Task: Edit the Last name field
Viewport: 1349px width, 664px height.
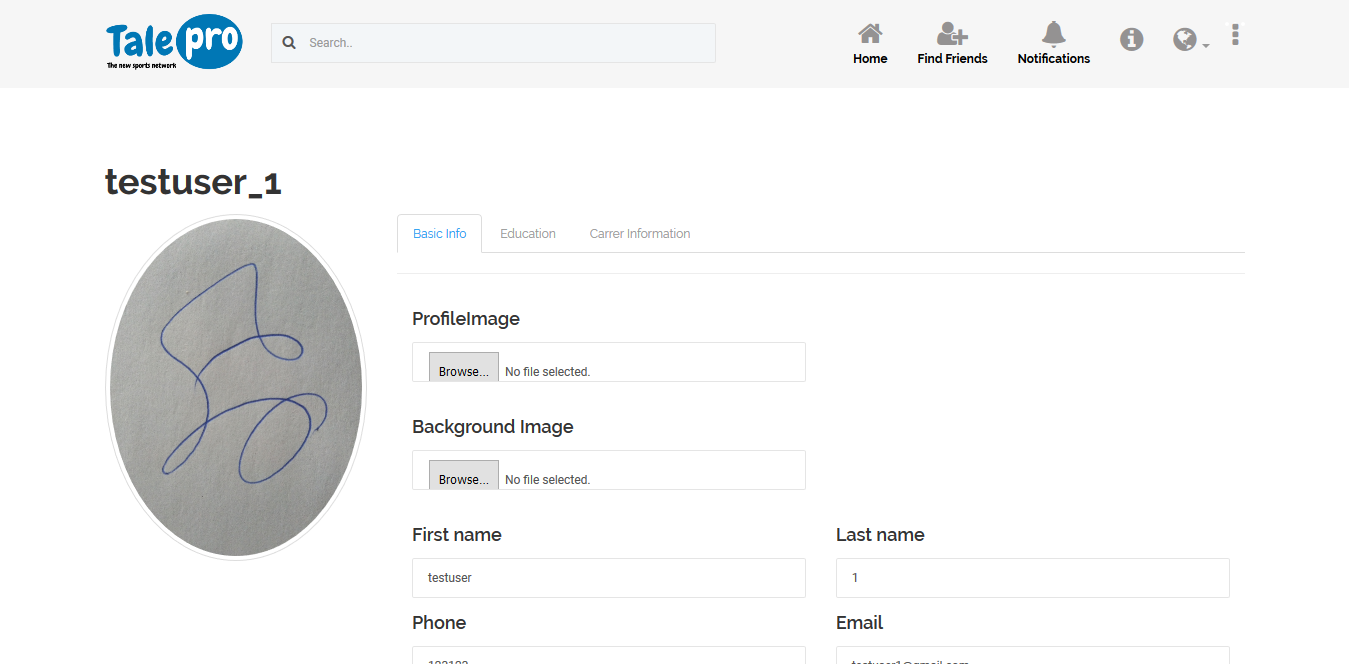Action: [1033, 578]
